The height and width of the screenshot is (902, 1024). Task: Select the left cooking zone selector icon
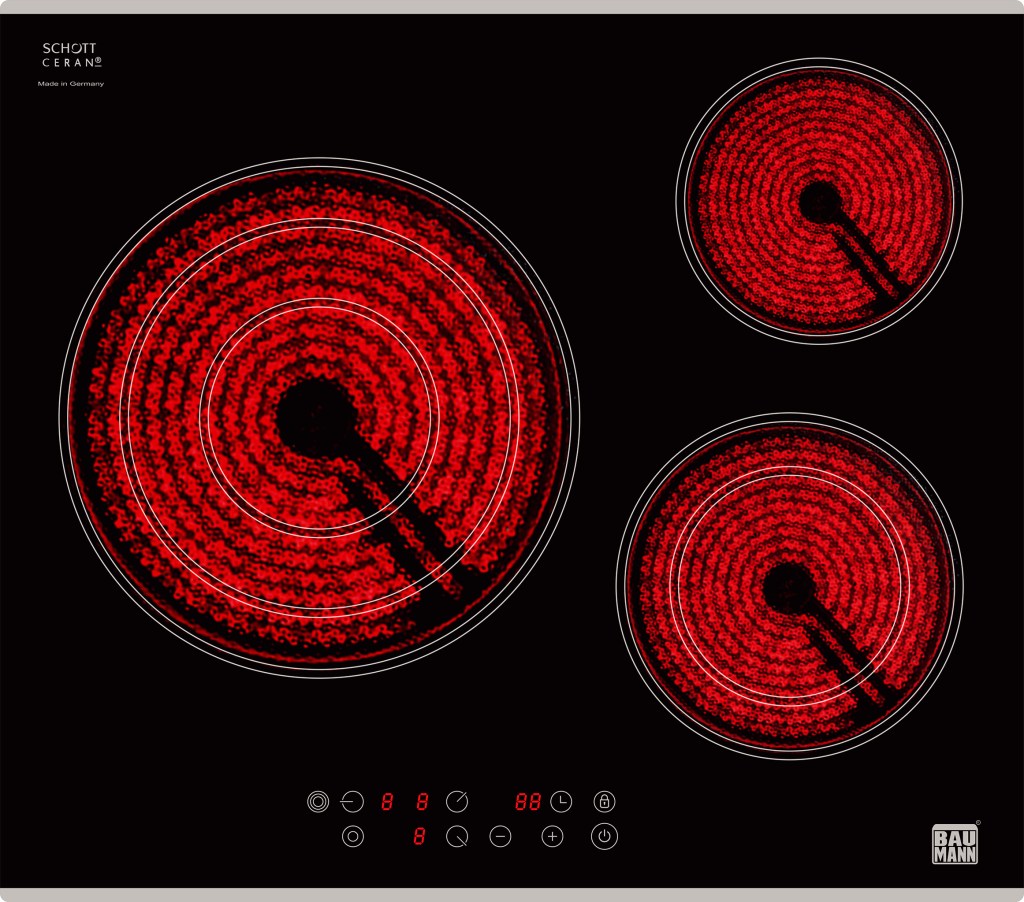(352, 801)
